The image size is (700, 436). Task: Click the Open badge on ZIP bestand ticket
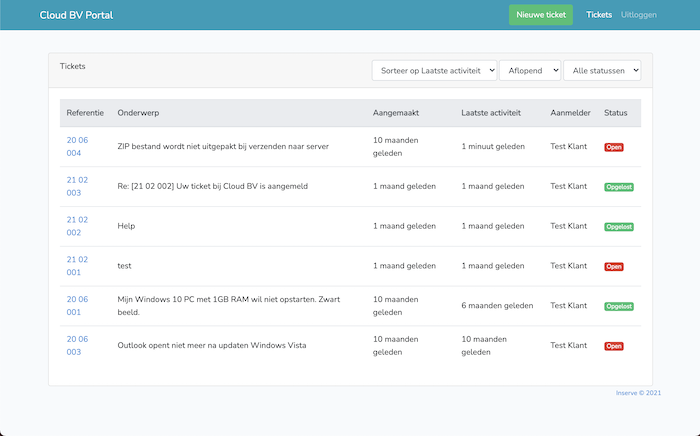[x=613, y=147]
